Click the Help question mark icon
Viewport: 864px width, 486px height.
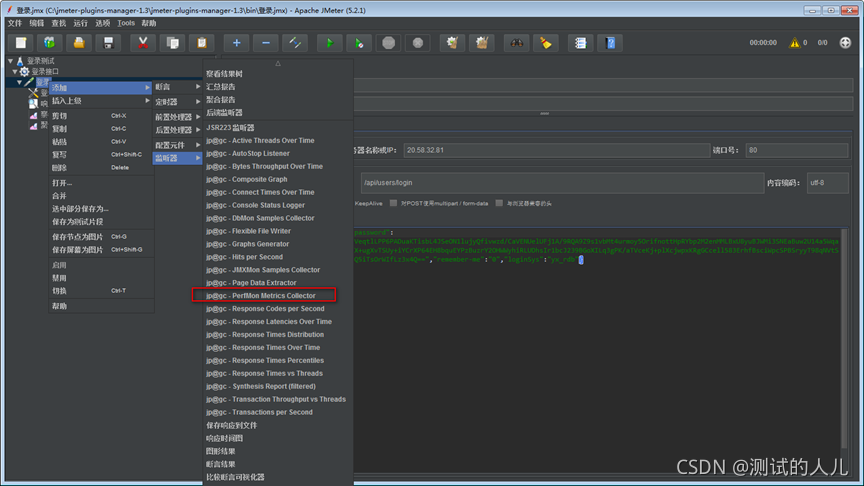(610, 43)
